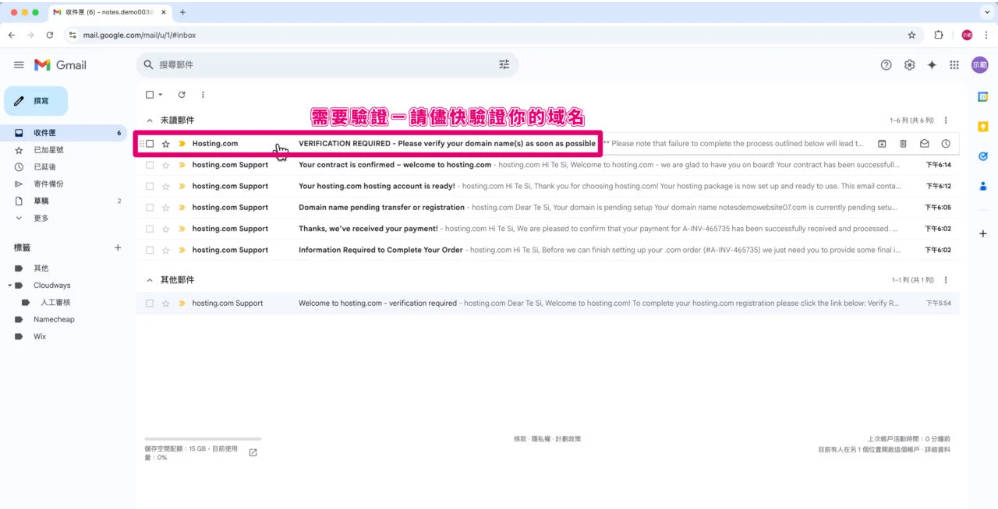998x509 pixels.
Task: Open the Help question mark icon
Action: (x=886, y=65)
